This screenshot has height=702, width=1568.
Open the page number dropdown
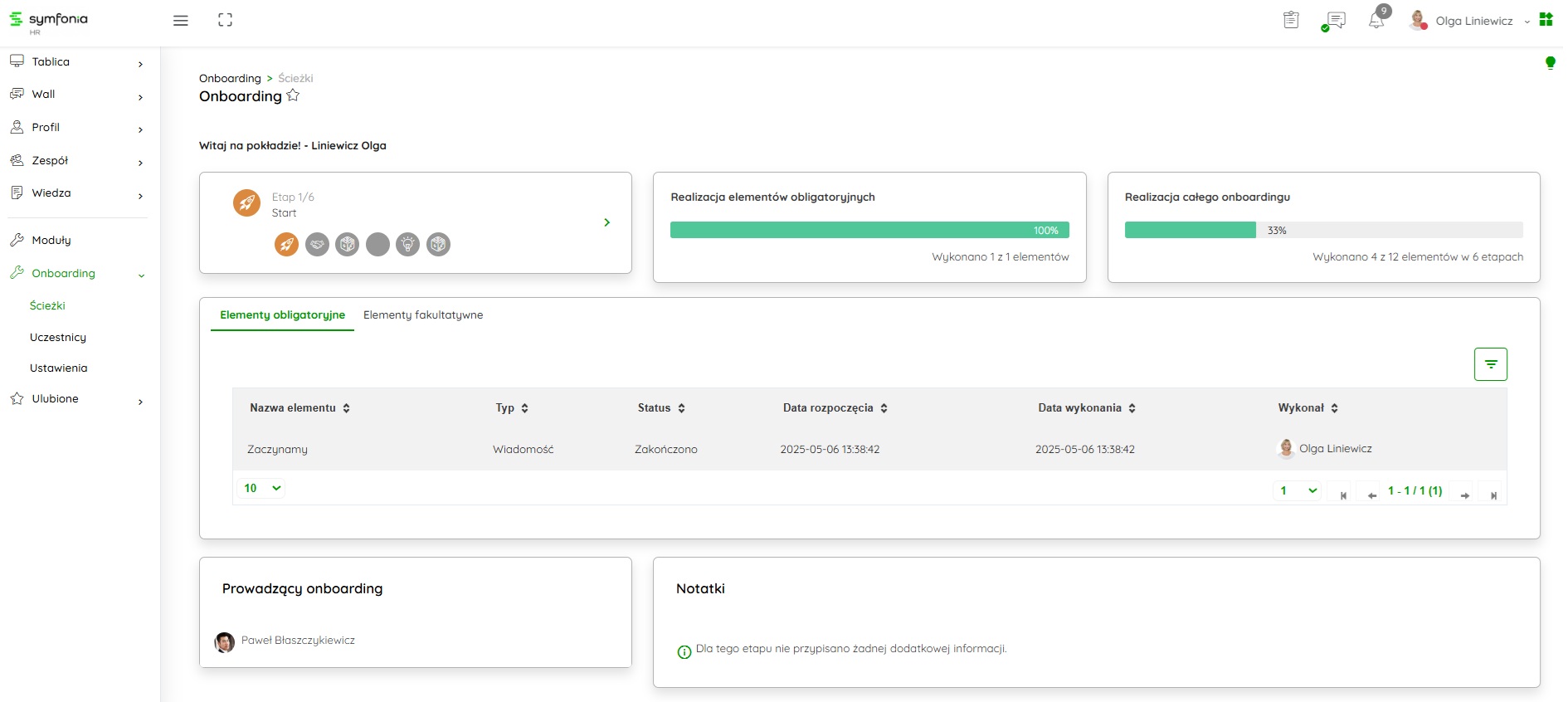click(x=1297, y=491)
